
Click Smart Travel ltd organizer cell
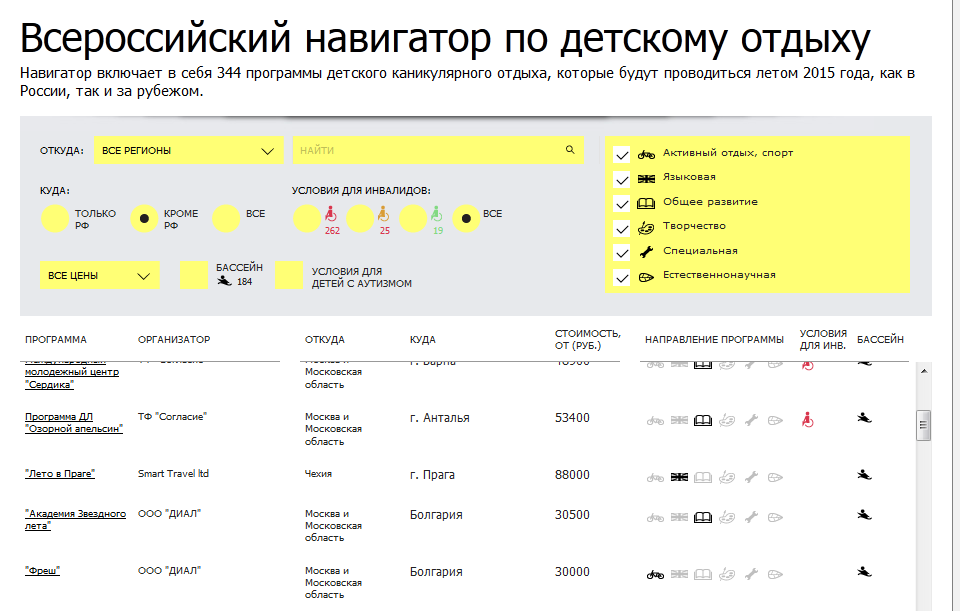[173, 473]
